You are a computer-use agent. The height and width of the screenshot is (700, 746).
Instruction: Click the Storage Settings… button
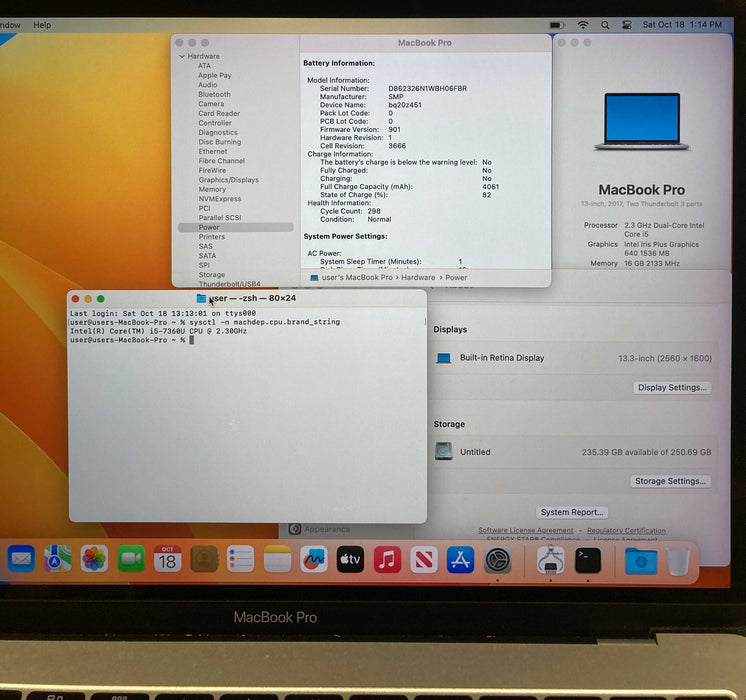[x=671, y=481]
